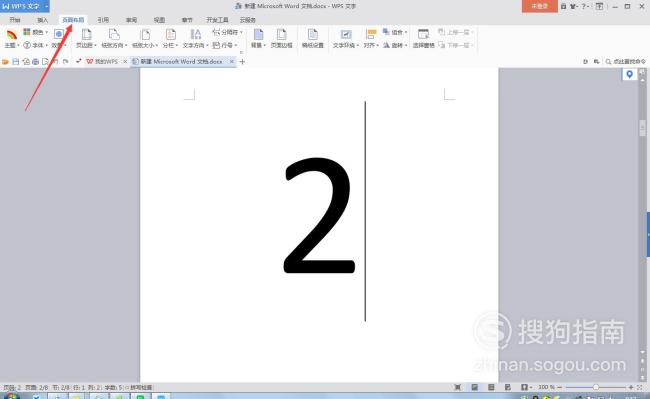This screenshot has height=399, width=650.
Task: Click the 纸张方向 orientation icon
Action: [114, 34]
